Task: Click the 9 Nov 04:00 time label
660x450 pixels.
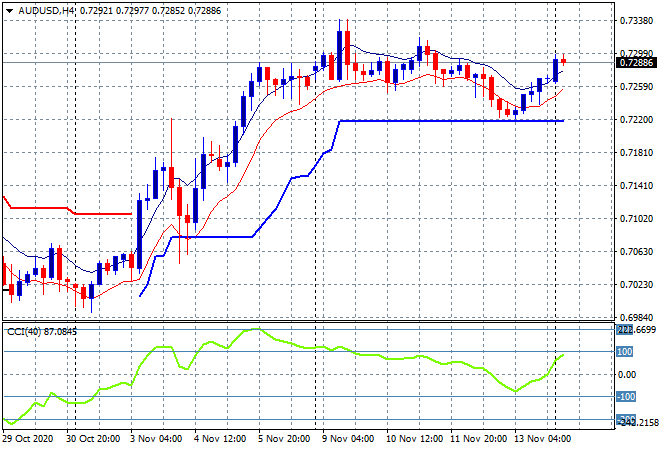Action: [x=348, y=439]
